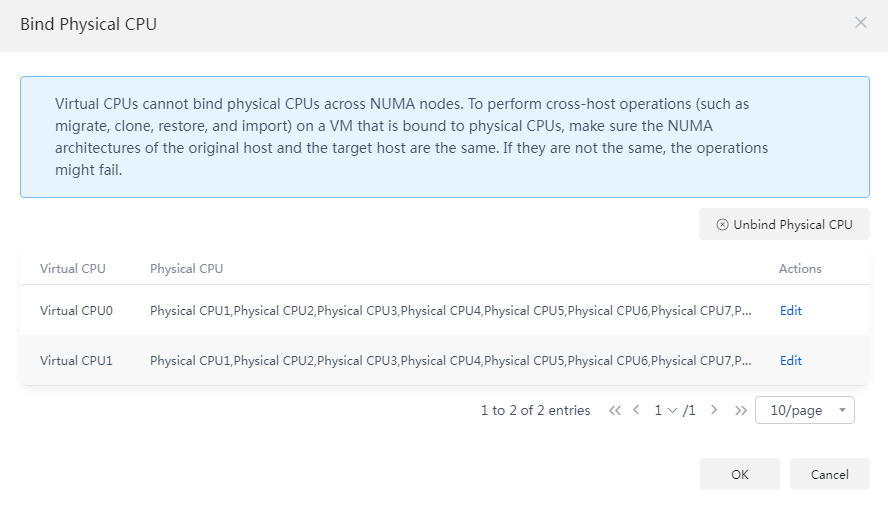Screen dimensions: 888x508
Task: Edit the Virtual CPU0 binding
Action: click(791, 310)
